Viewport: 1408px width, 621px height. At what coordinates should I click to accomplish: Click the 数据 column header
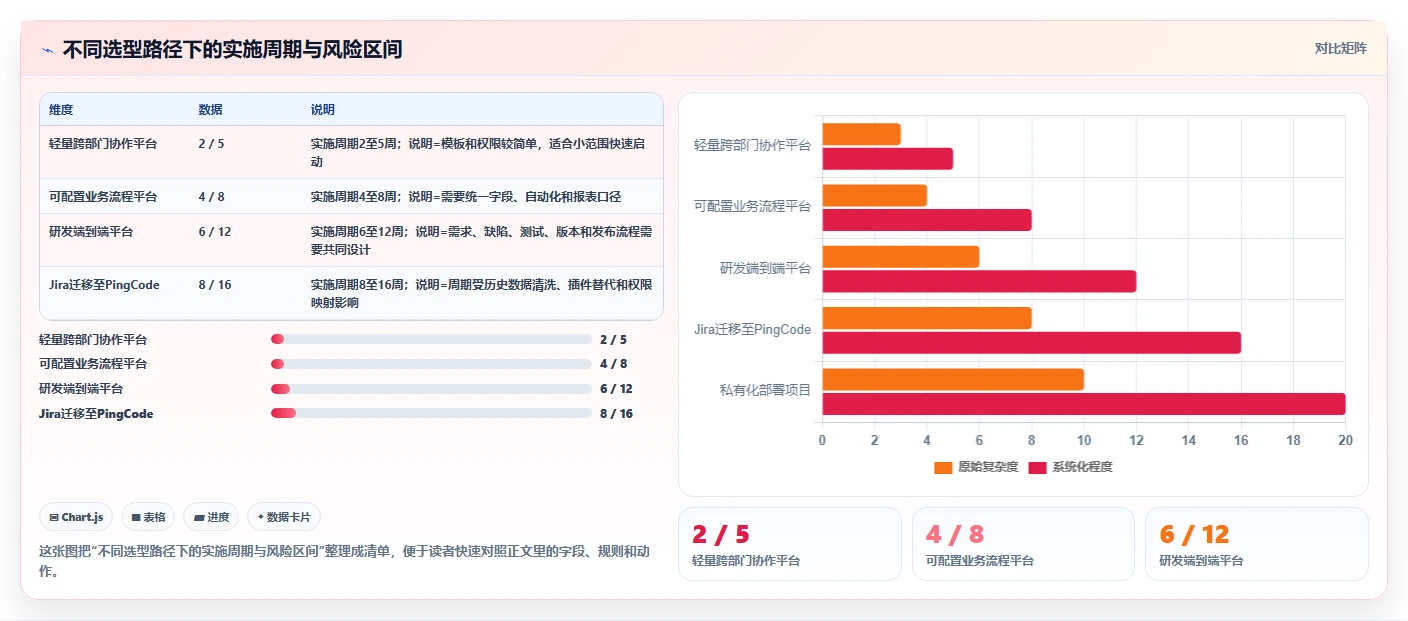point(210,109)
